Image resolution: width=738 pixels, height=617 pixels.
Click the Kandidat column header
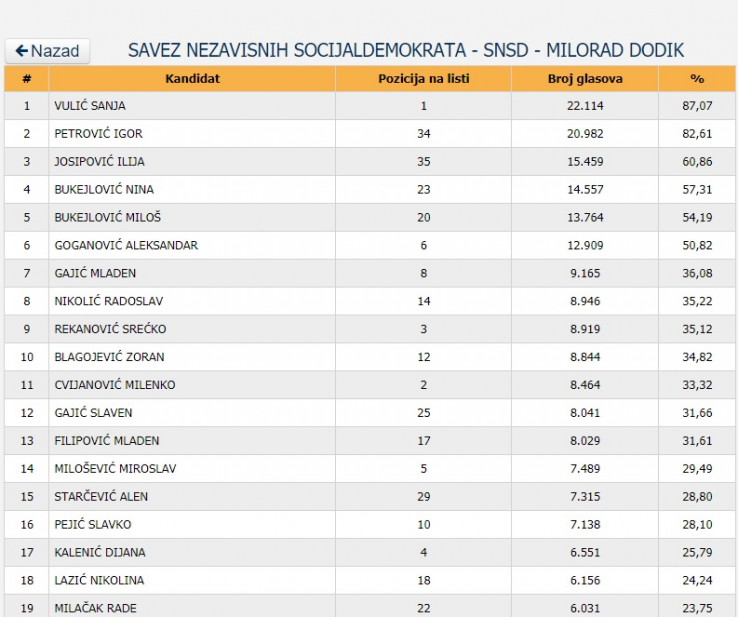coord(192,79)
